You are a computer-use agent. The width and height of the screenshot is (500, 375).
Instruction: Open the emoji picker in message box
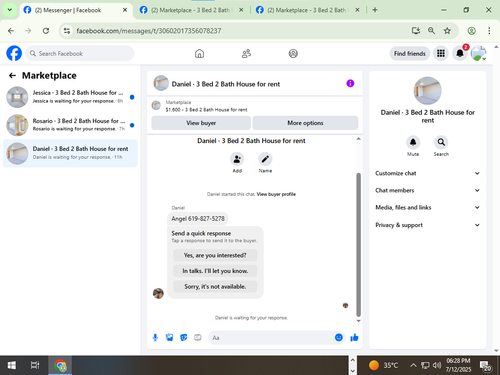click(339, 338)
